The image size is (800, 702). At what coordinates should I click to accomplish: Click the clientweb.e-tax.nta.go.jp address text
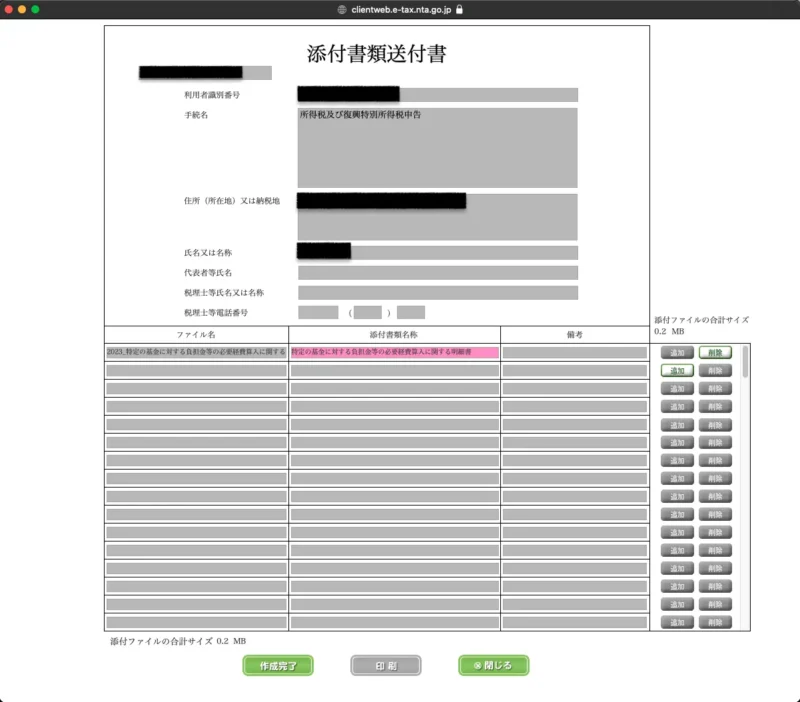tap(401, 9)
